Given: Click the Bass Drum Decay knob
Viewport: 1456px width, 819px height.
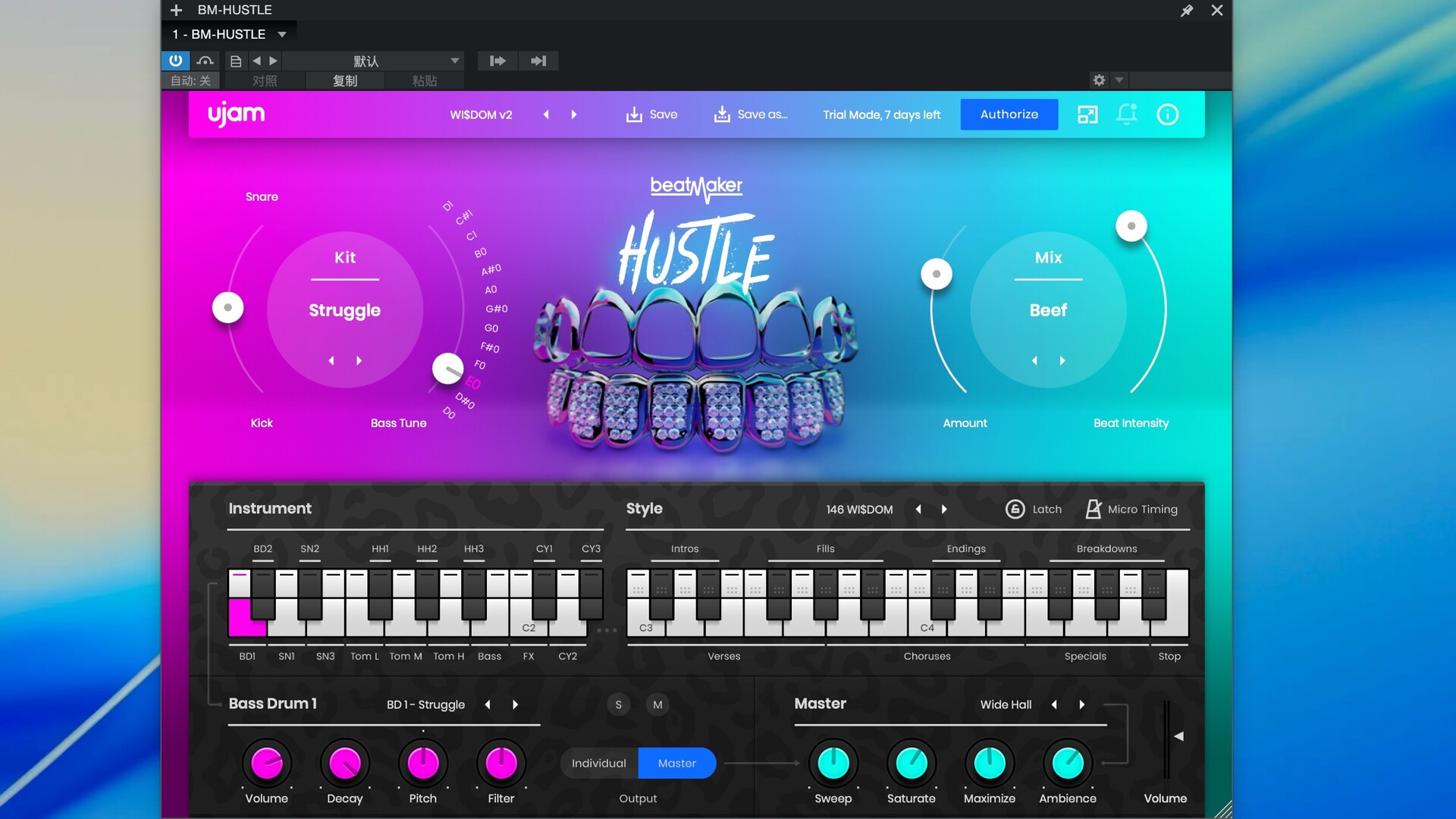Looking at the screenshot, I should [x=345, y=763].
